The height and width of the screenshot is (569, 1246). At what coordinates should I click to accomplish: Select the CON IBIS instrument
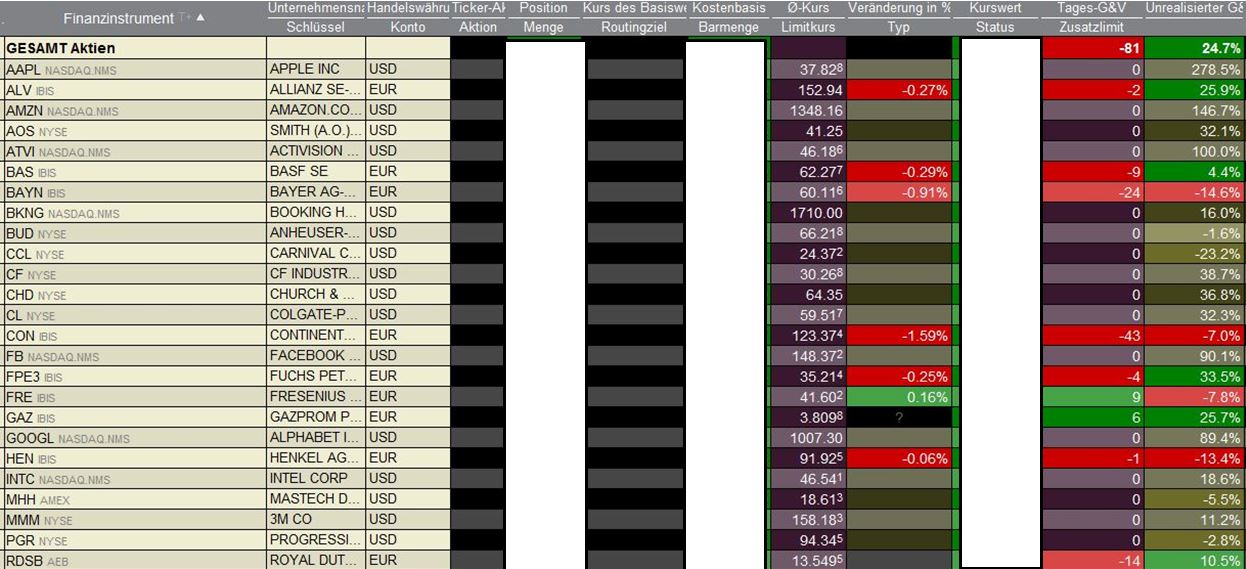[134, 335]
